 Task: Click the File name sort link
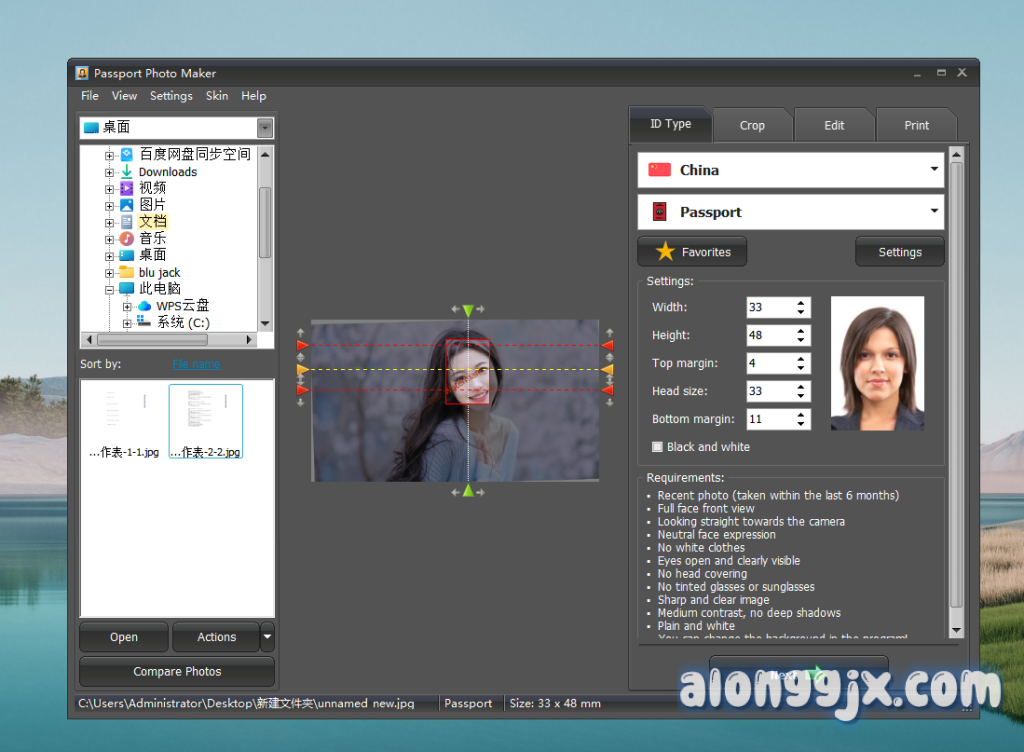[x=196, y=364]
